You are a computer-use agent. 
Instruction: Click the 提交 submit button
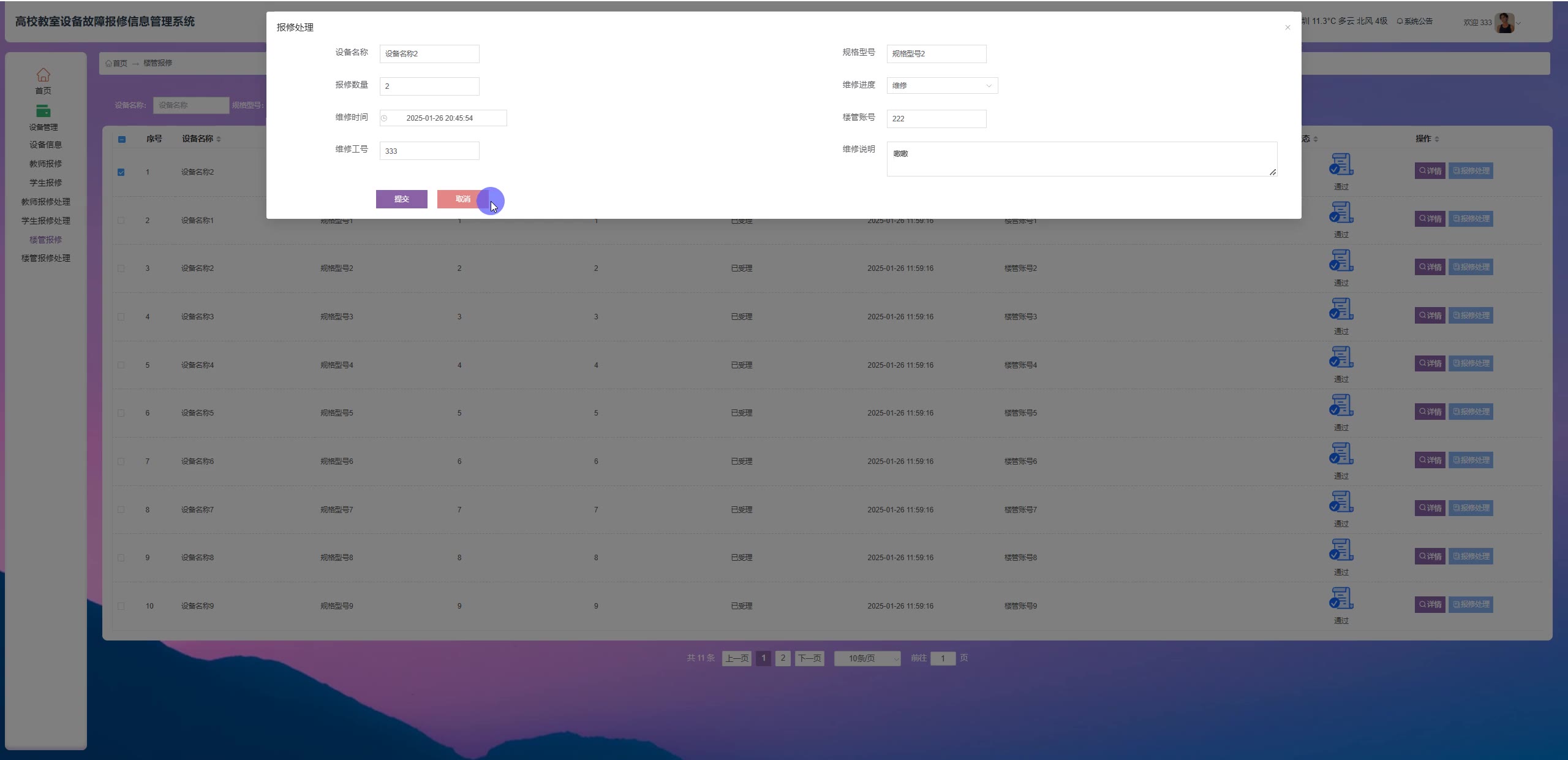click(401, 199)
